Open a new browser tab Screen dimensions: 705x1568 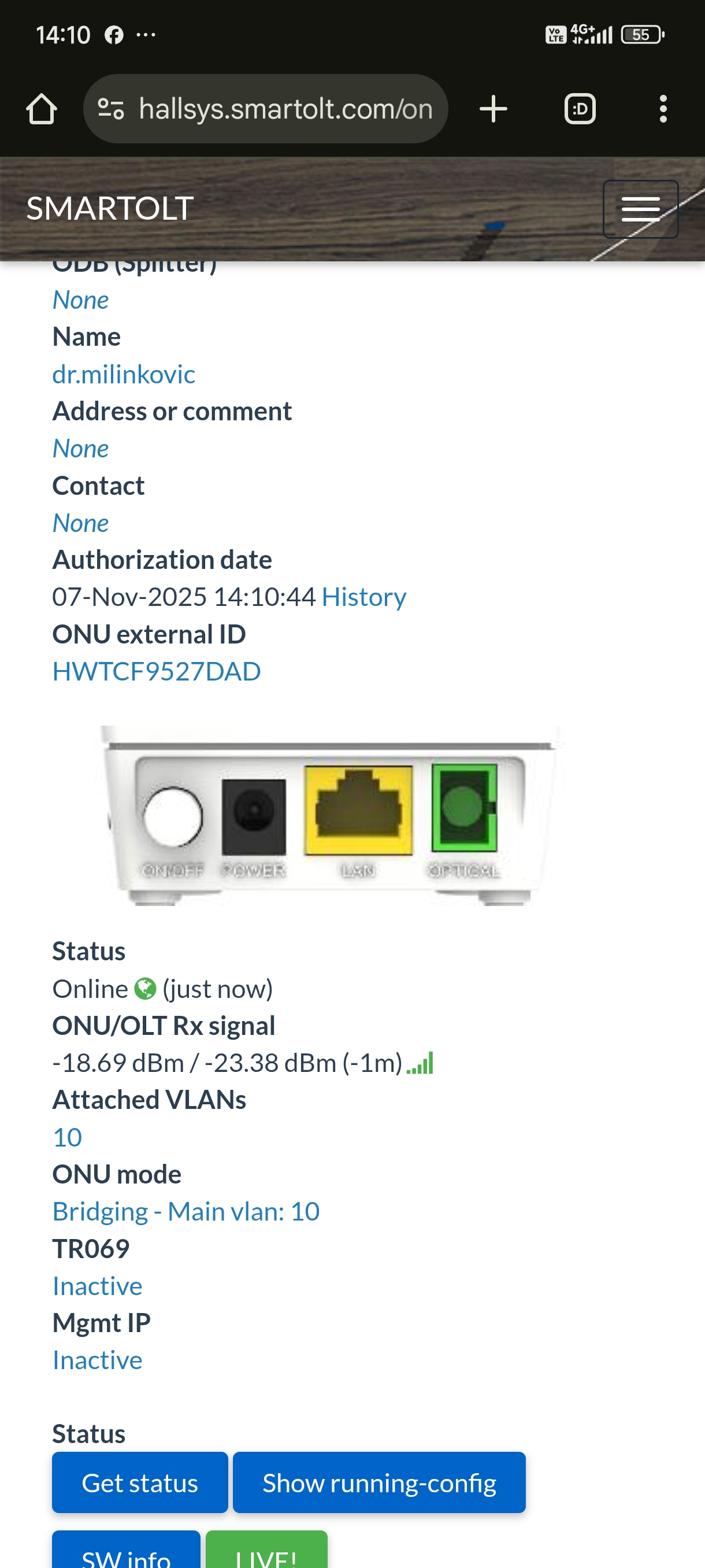coord(493,109)
